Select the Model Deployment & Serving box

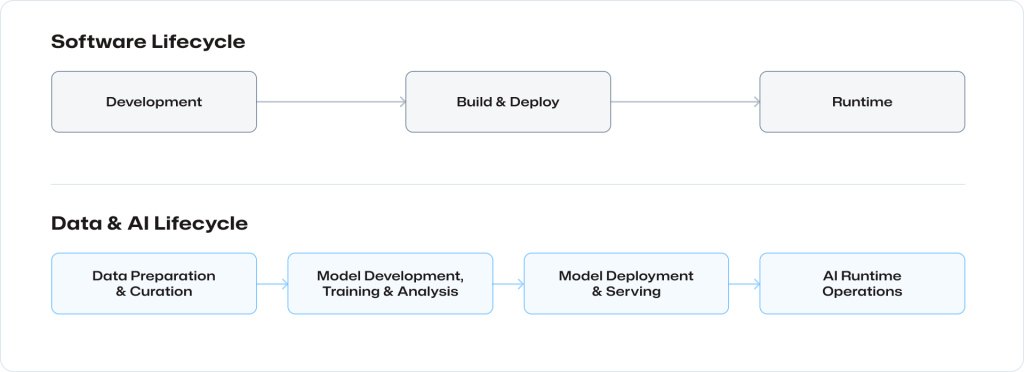(626, 283)
